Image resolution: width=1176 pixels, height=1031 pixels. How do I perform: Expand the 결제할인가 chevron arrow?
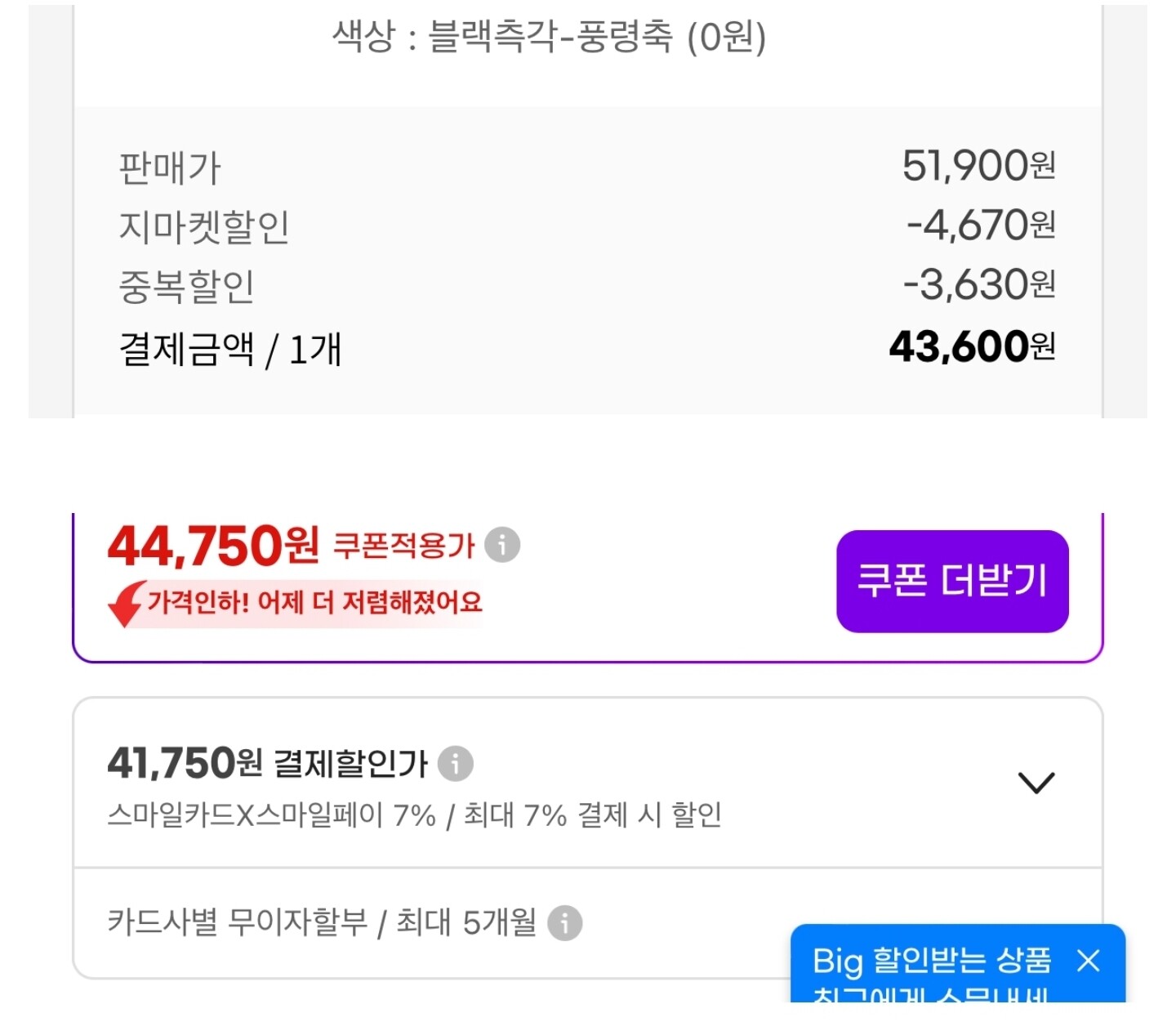click(x=1036, y=783)
